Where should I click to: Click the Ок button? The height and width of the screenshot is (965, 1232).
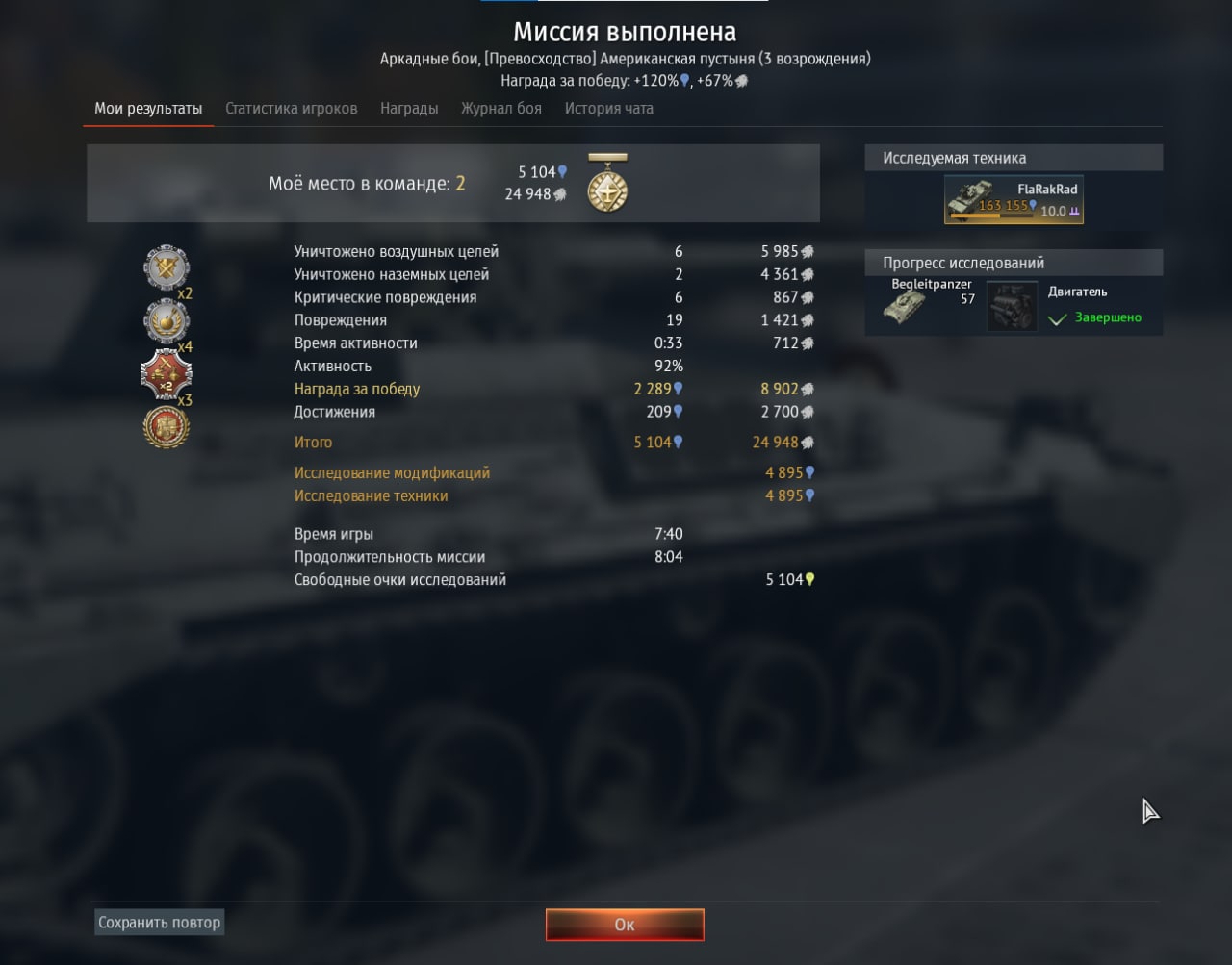click(625, 925)
